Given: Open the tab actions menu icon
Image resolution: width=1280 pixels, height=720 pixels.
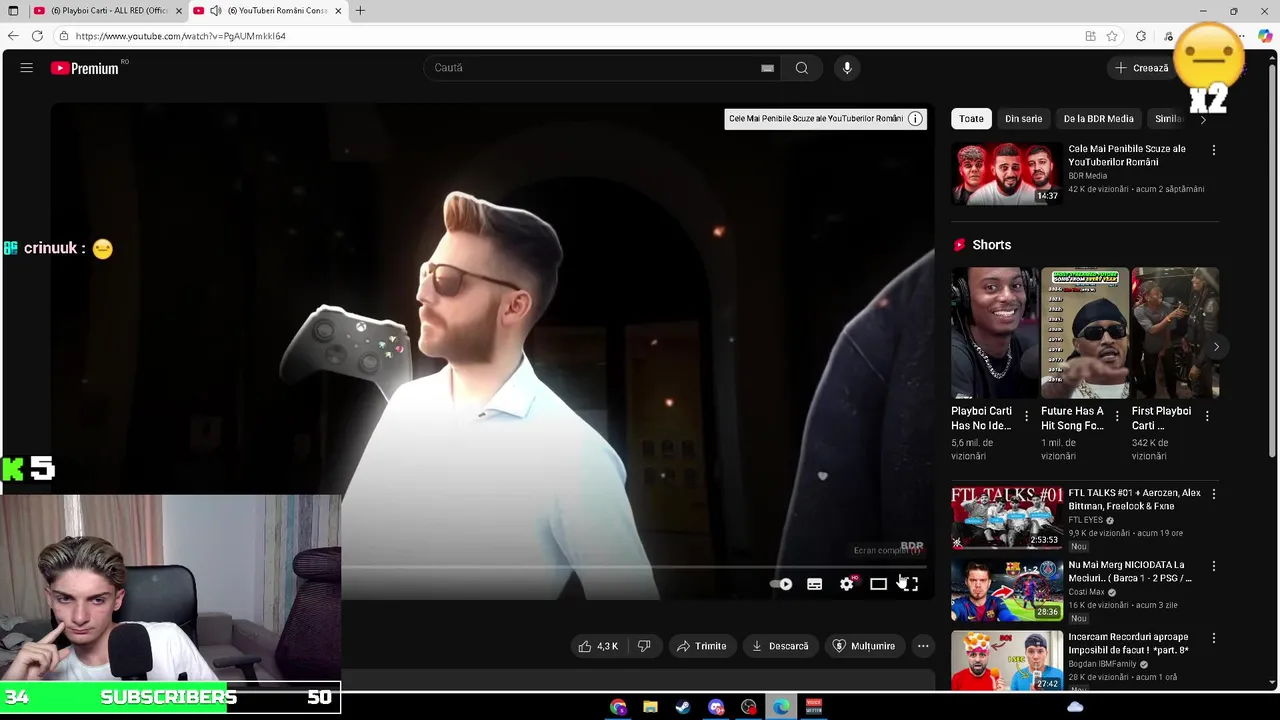Looking at the screenshot, I should (13, 11).
